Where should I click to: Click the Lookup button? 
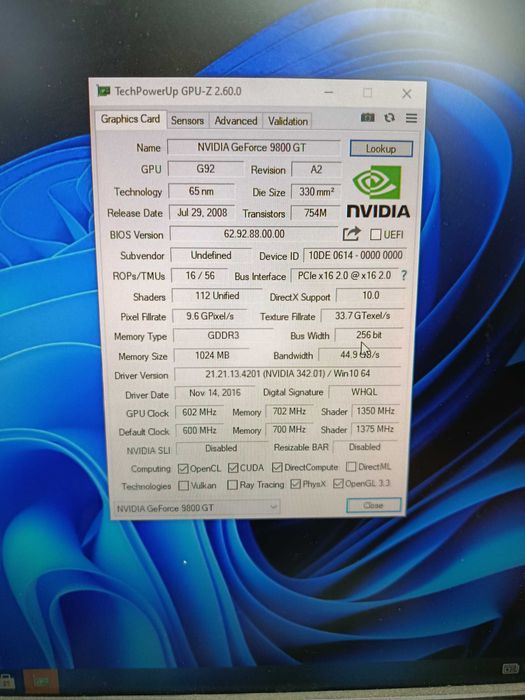381,149
